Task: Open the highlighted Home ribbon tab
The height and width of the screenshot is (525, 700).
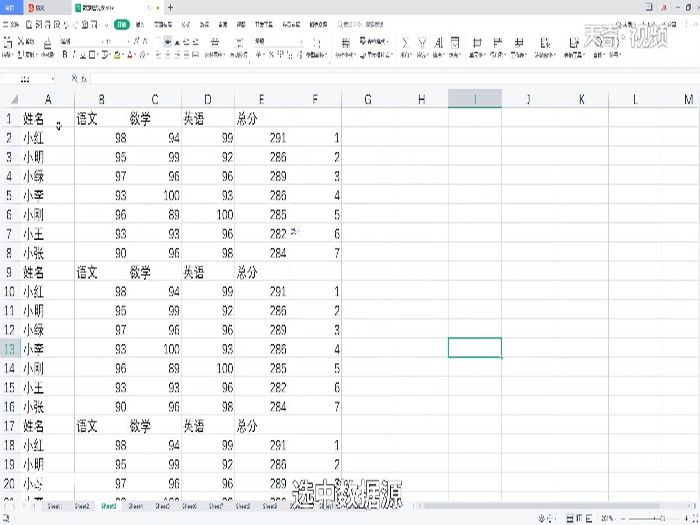Action: coord(121,25)
